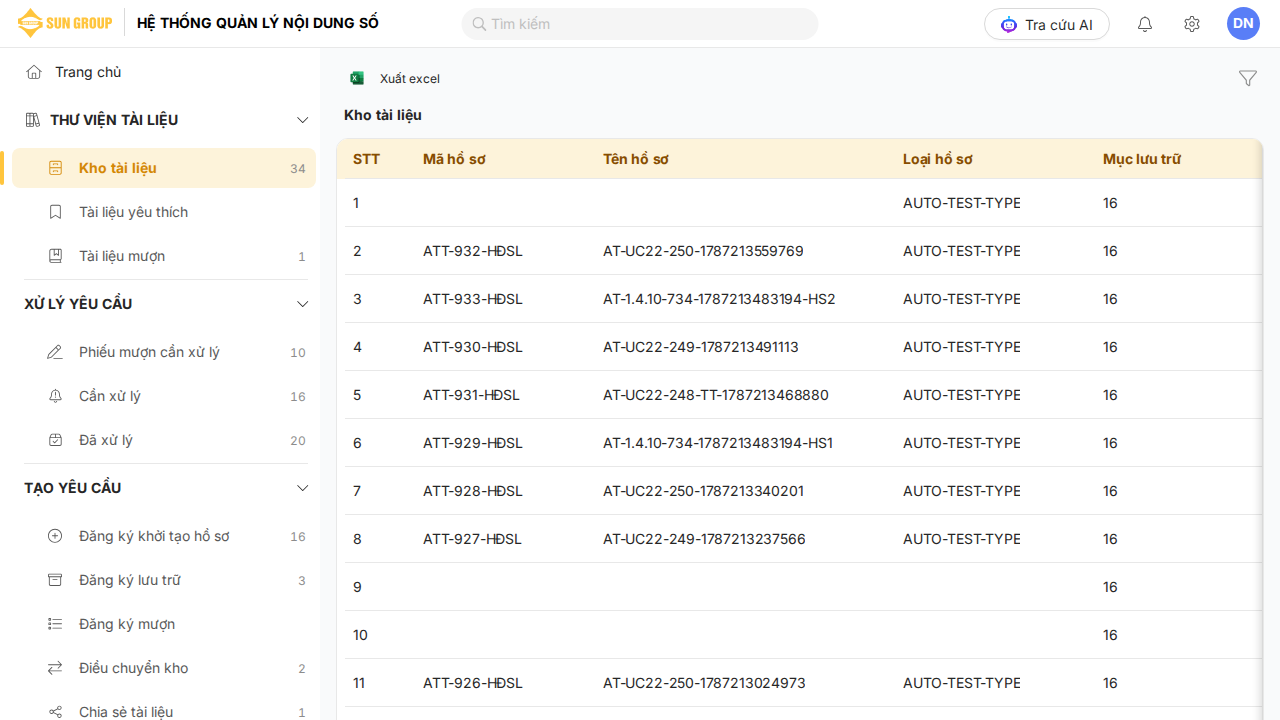Click file name AT-1.4.10-734-1787213483194-HS2
The image size is (1280, 720).
point(719,299)
